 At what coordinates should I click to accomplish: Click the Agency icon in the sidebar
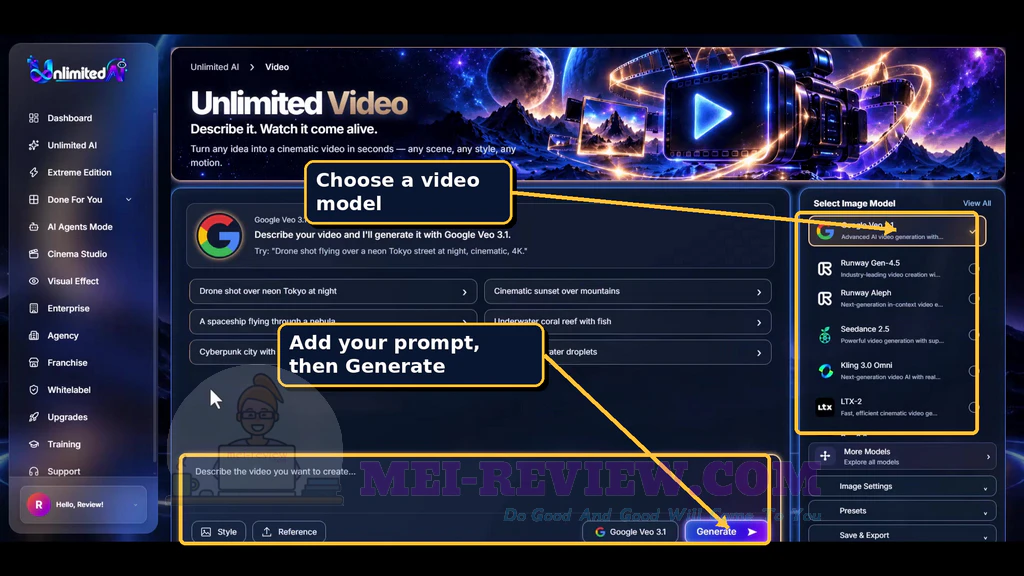[34, 336]
